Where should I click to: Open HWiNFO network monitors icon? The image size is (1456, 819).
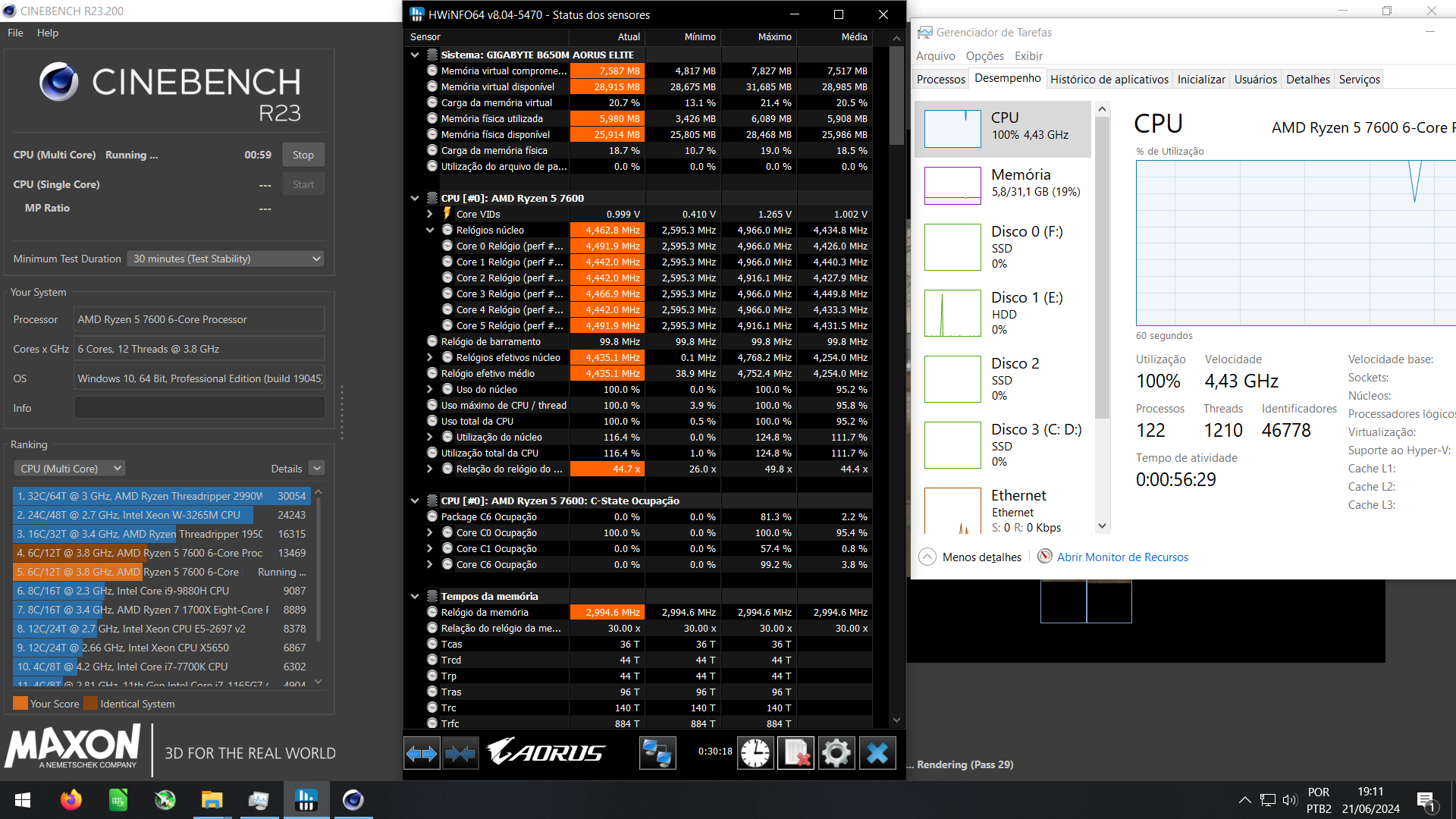click(x=657, y=753)
